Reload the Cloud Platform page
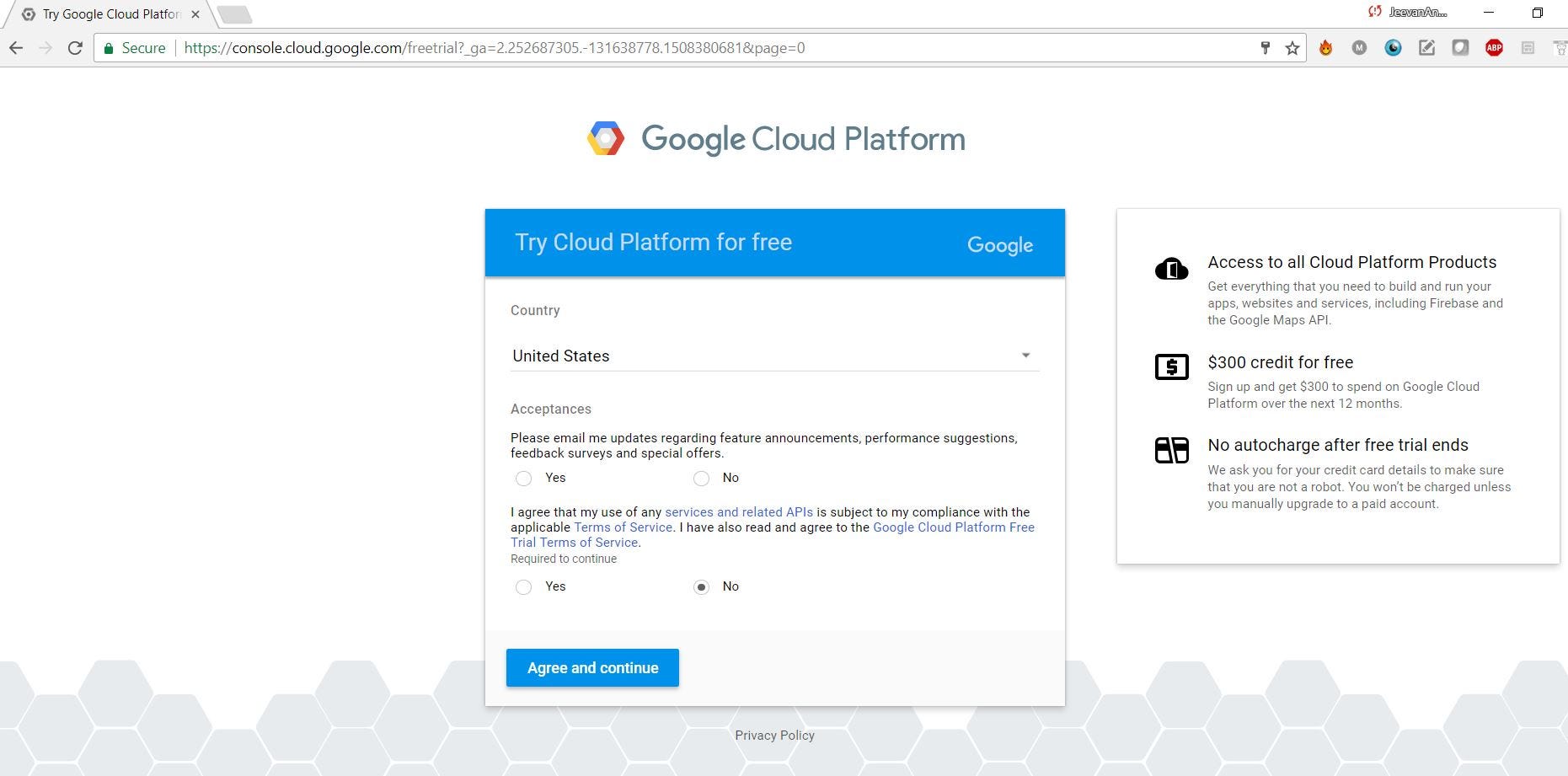1568x776 pixels. point(75,48)
